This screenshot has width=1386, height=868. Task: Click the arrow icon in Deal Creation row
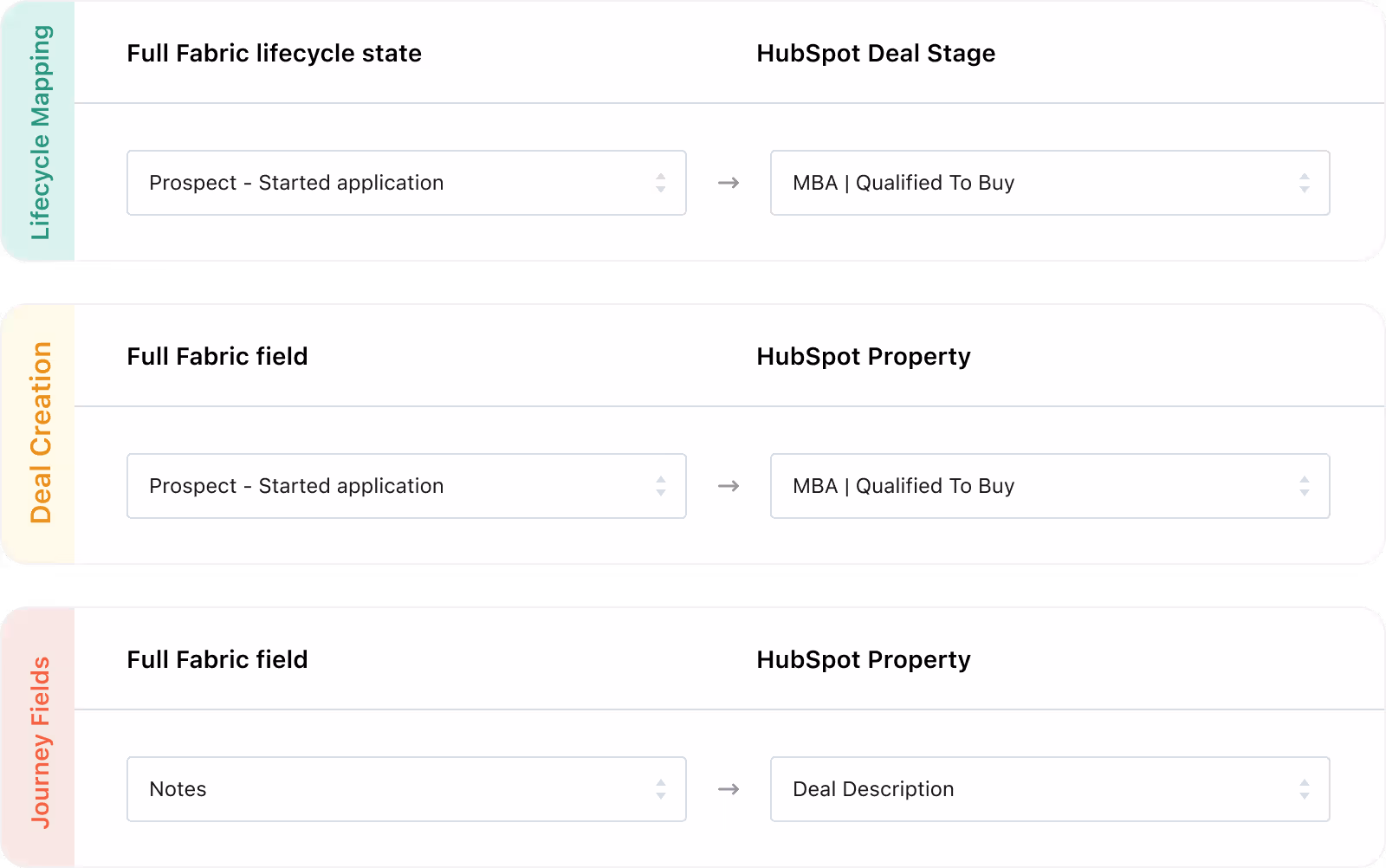coord(729,486)
